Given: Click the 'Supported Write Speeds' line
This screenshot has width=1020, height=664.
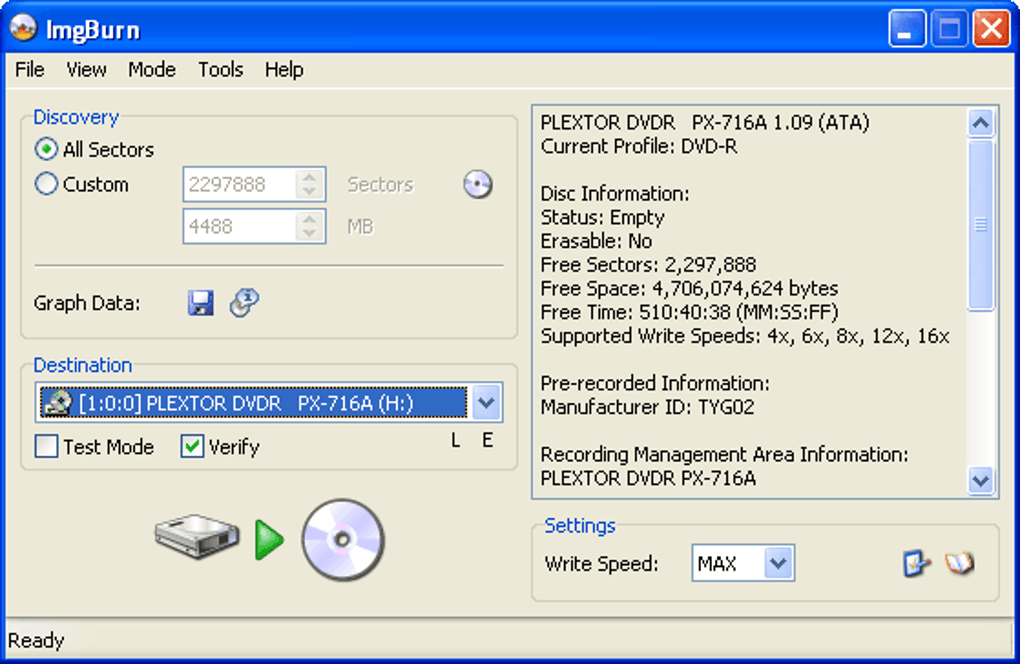Looking at the screenshot, I should click(x=745, y=336).
